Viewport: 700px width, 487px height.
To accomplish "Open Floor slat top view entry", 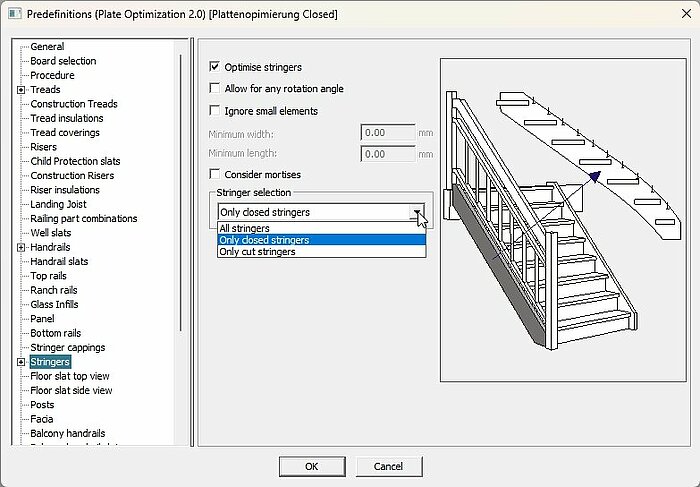I will point(70,376).
